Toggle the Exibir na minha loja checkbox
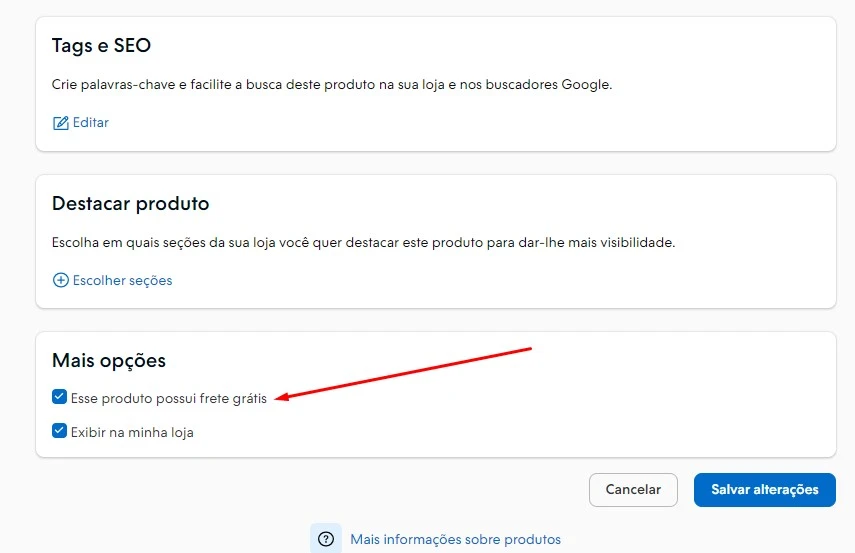Image resolution: width=855 pixels, height=553 pixels. tap(59, 432)
